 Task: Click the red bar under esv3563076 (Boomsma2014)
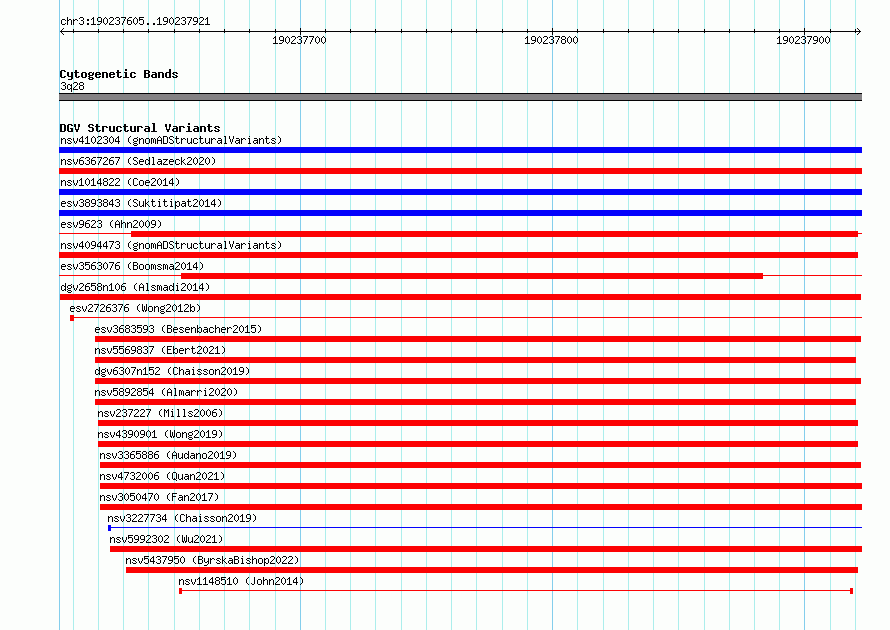click(472, 276)
